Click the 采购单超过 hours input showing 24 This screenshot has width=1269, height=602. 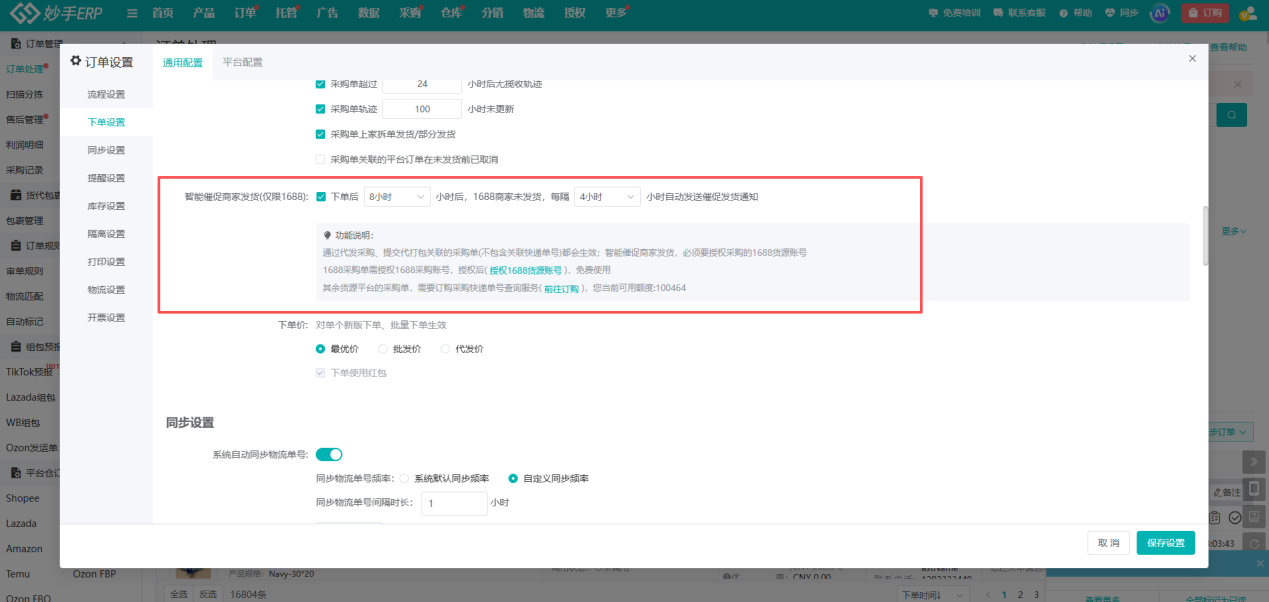coord(422,84)
